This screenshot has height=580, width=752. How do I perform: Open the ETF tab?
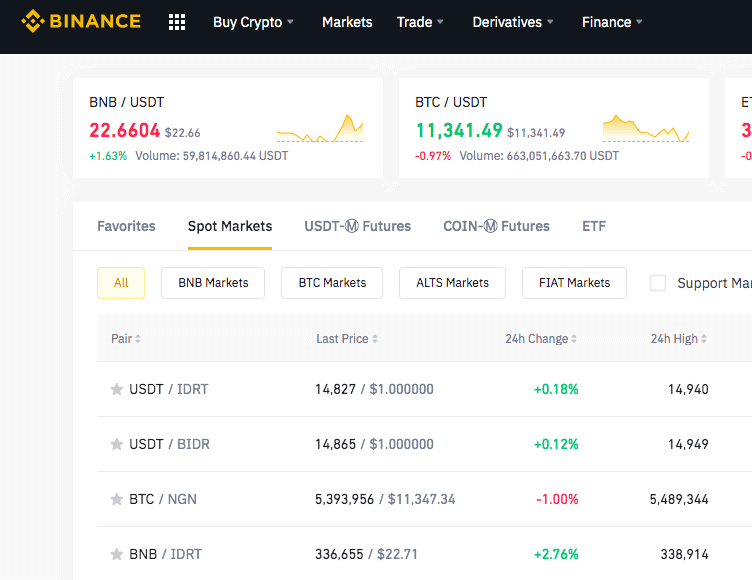[x=594, y=226]
